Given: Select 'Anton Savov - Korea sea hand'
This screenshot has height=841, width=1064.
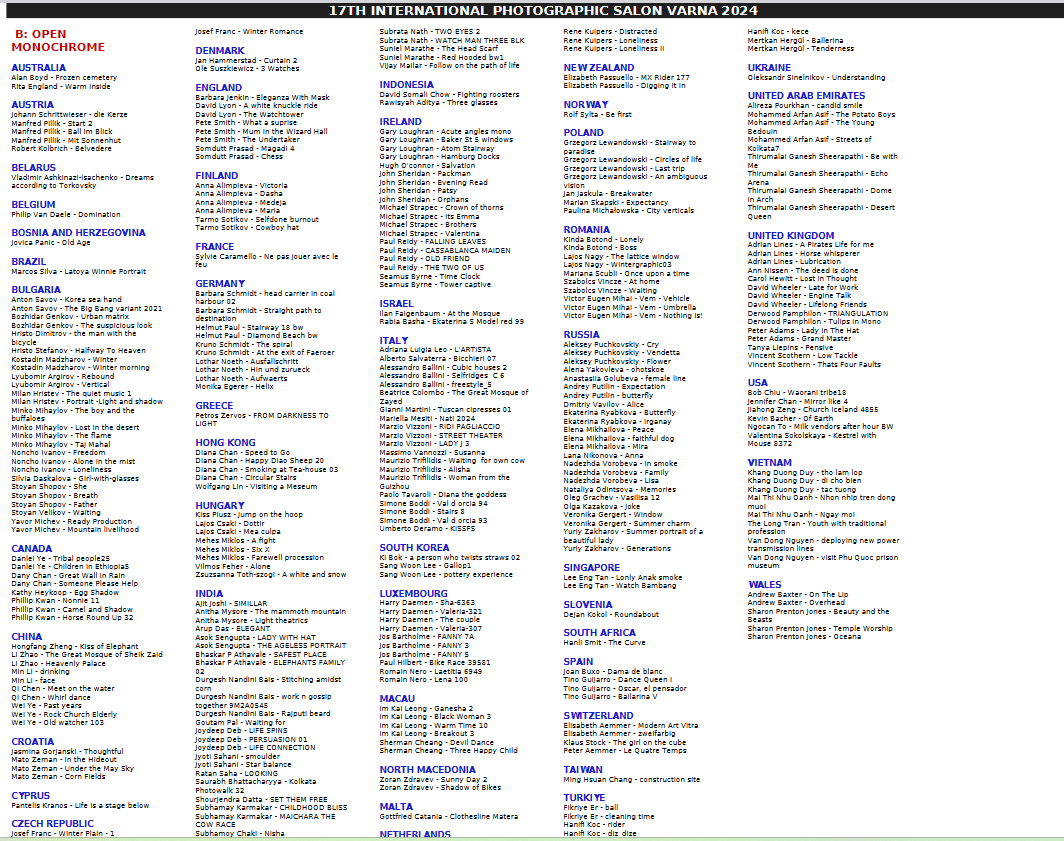Looking at the screenshot, I should 66,299.
